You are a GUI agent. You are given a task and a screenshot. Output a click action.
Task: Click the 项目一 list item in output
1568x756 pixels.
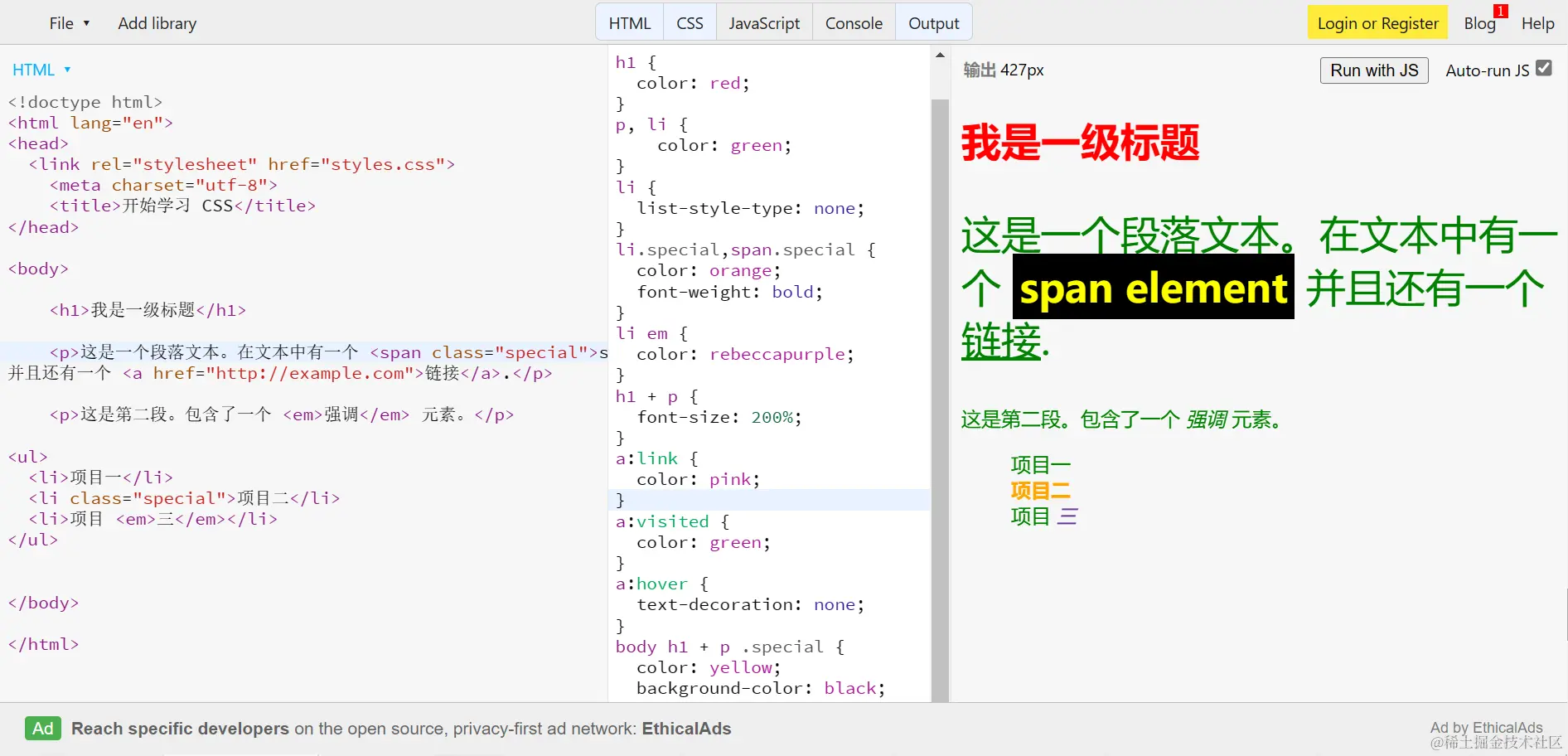(x=1041, y=465)
